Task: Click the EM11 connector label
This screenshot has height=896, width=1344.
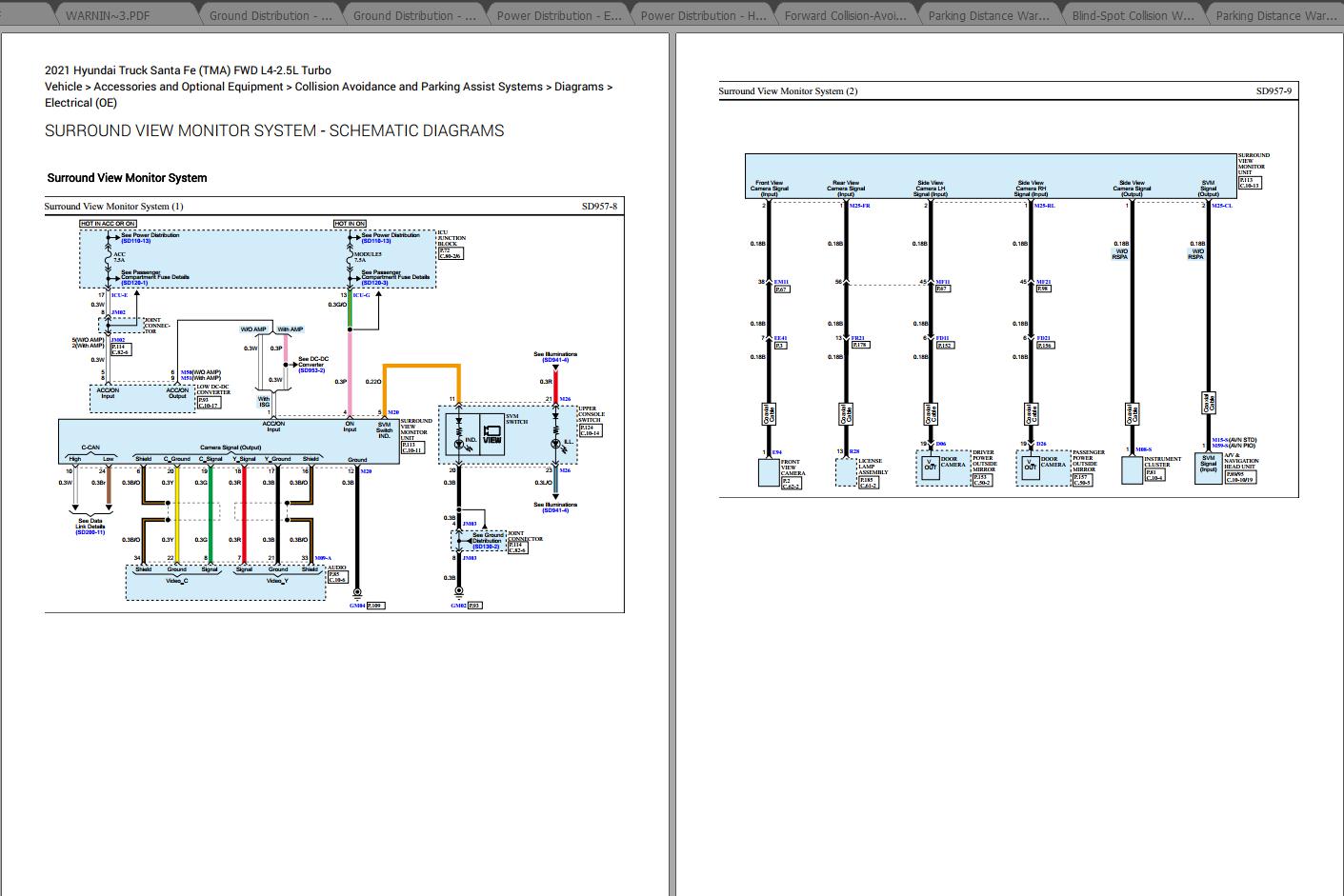Action: click(x=781, y=282)
